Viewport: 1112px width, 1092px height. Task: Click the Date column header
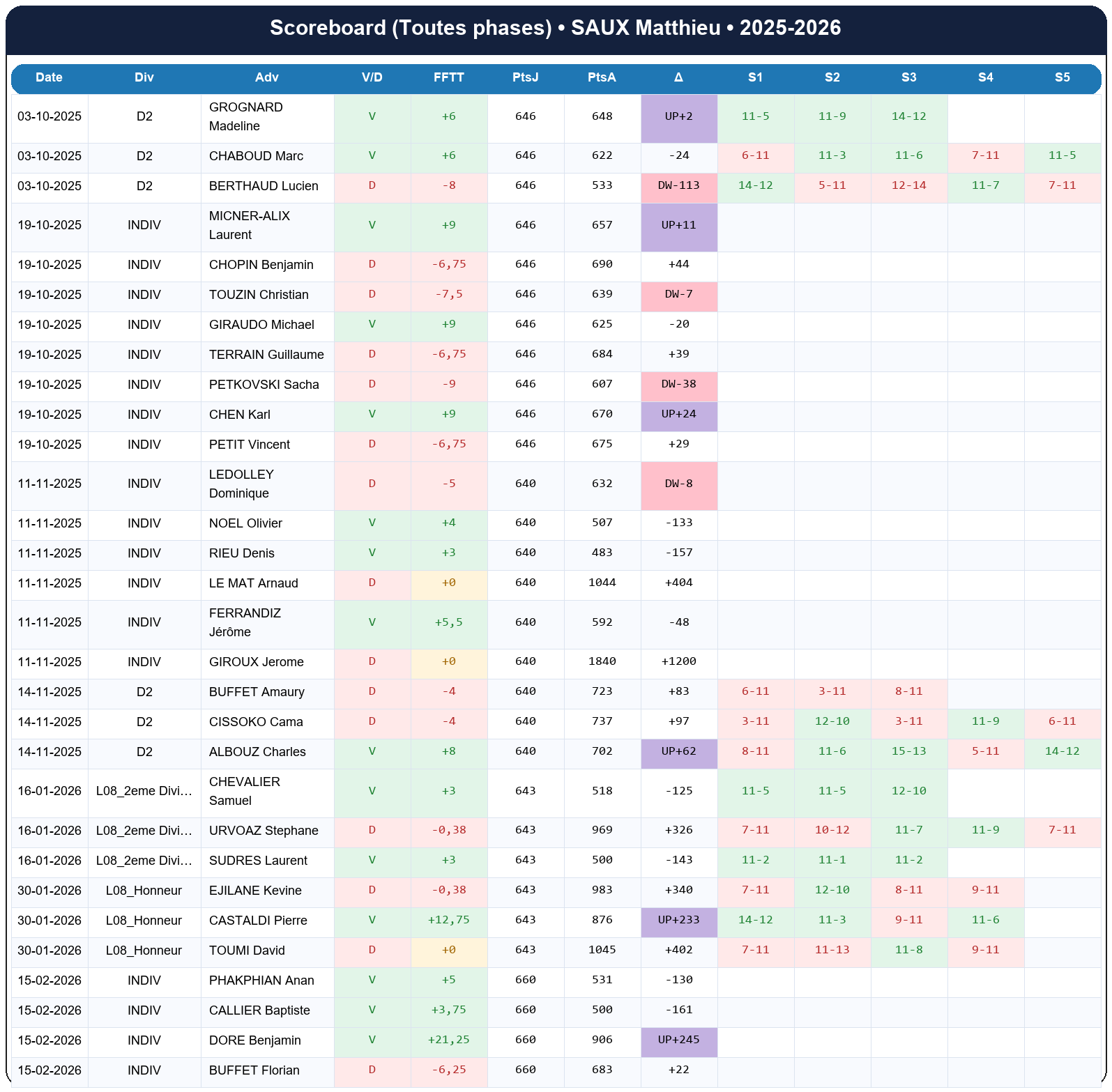[49, 77]
